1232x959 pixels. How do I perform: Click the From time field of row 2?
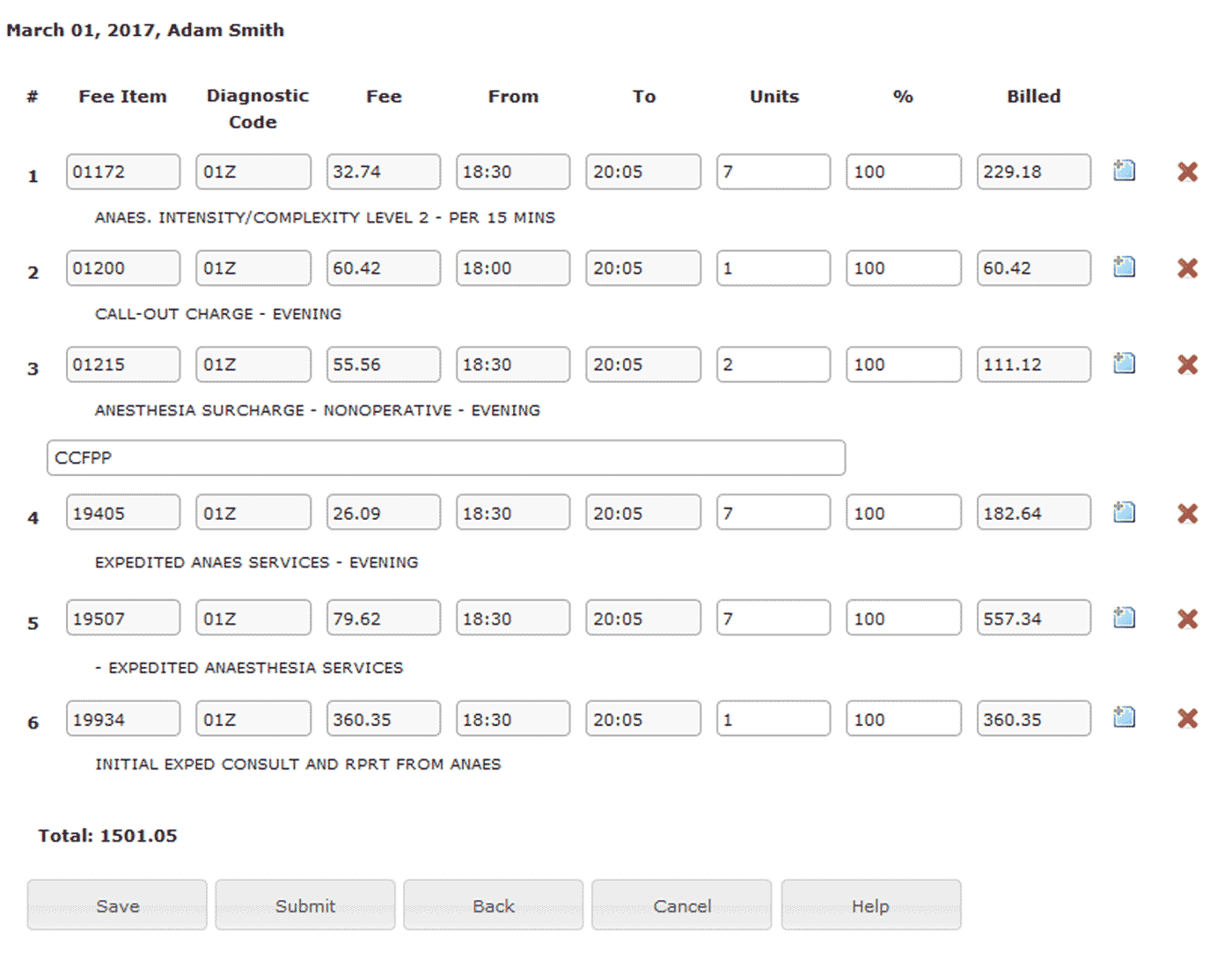point(512,268)
